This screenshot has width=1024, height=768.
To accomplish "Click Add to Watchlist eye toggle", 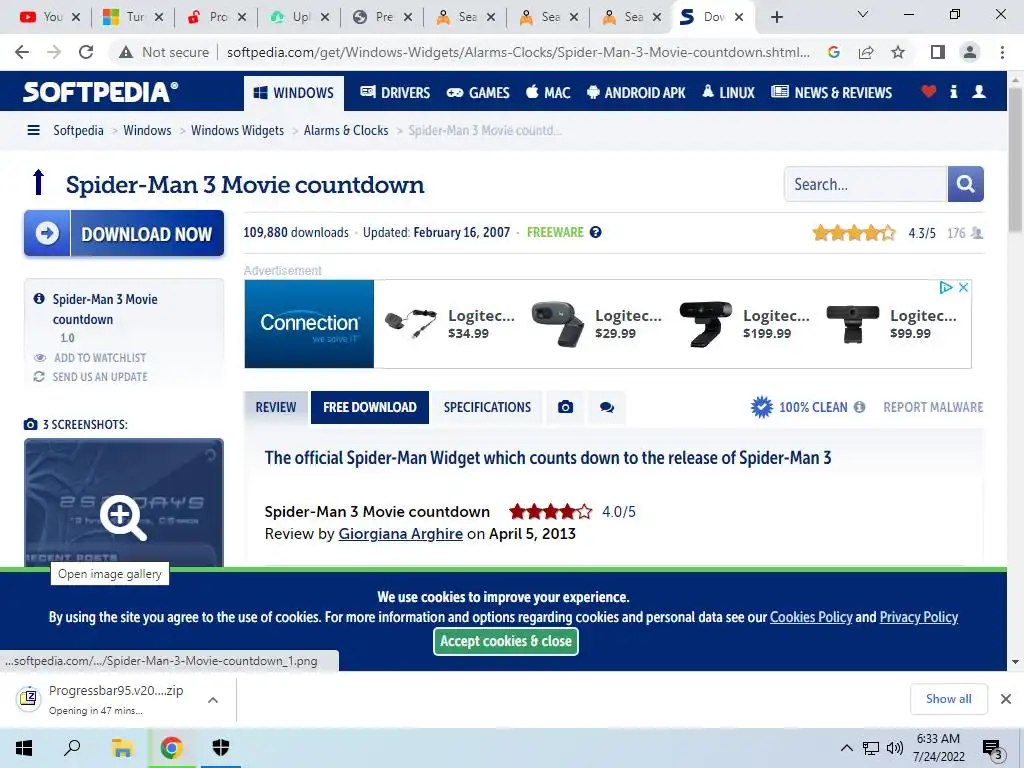I will (40, 358).
